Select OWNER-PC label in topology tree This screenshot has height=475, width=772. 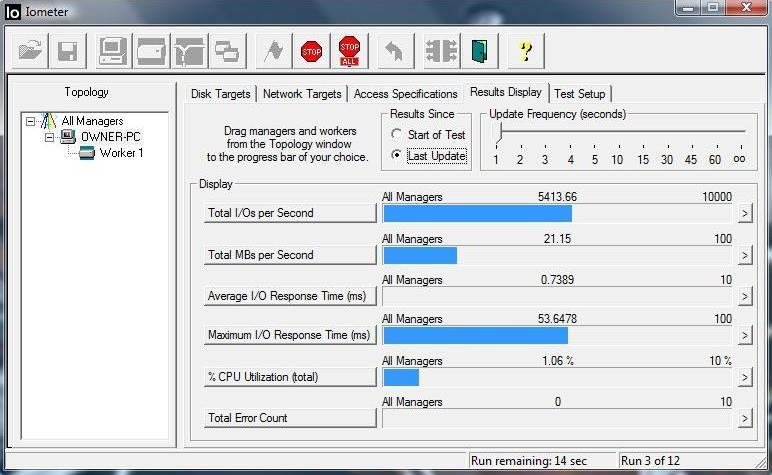tap(110, 137)
